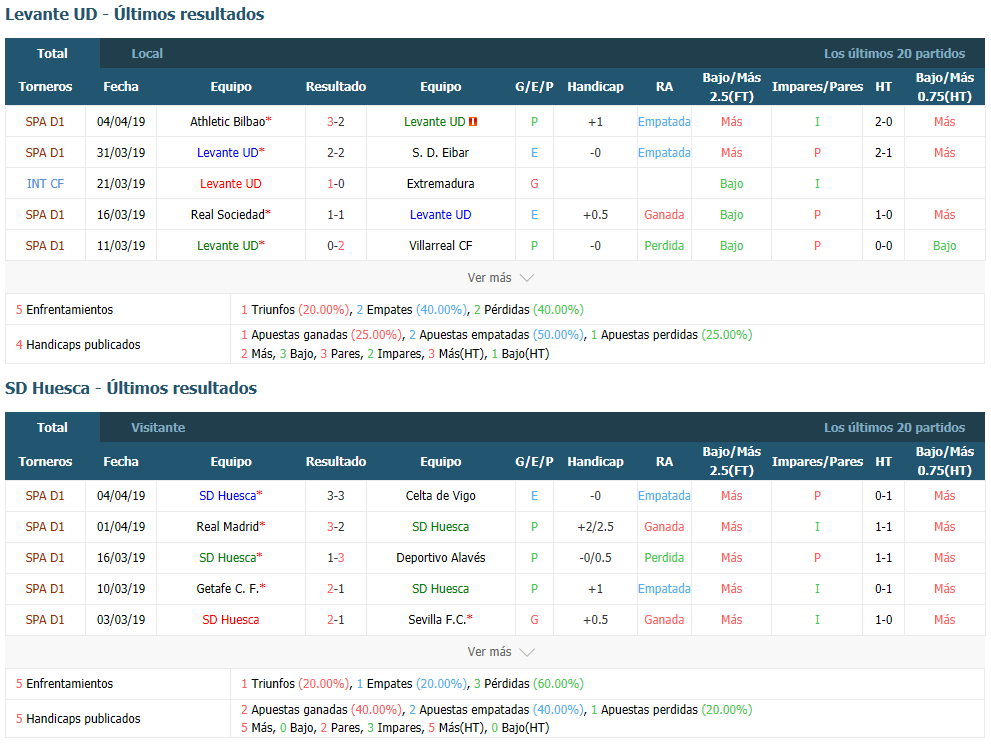Click '2 Empates (40.00%)' in Levante summary
The image size is (991, 746).
pos(411,310)
